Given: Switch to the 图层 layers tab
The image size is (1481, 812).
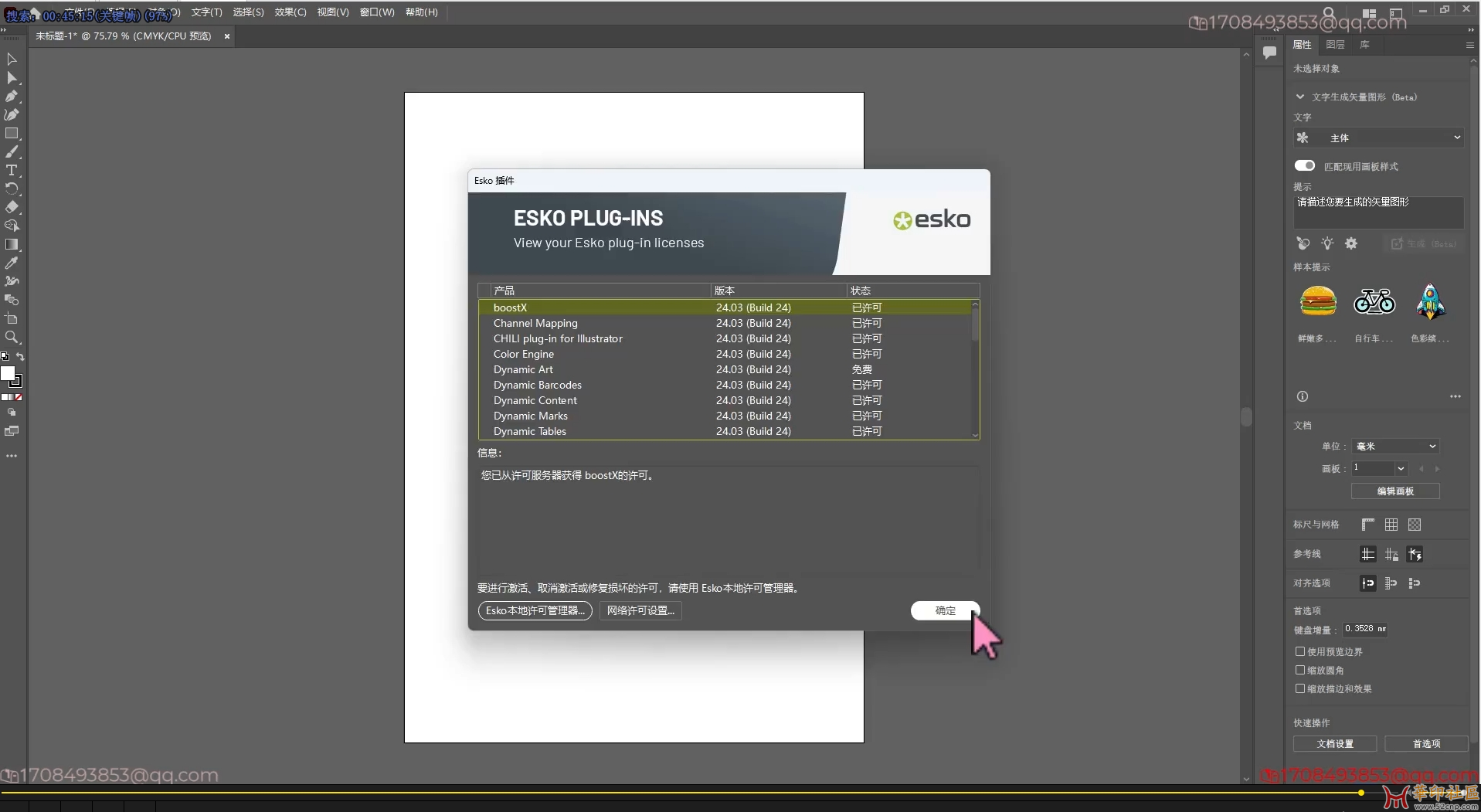Looking at the screenshot, I should pos(1335,45).
